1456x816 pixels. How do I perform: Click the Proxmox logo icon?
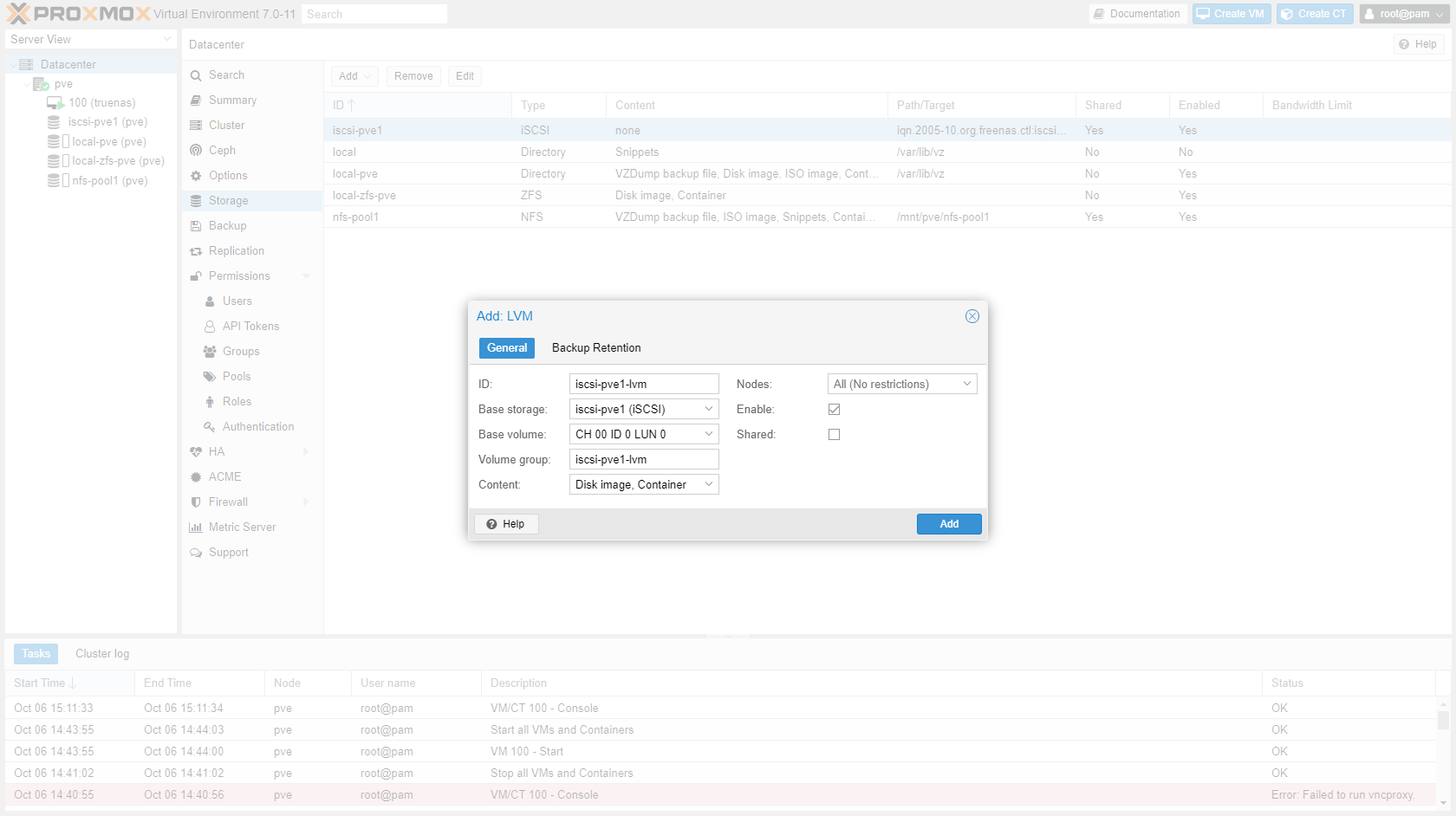click(18, 14)
